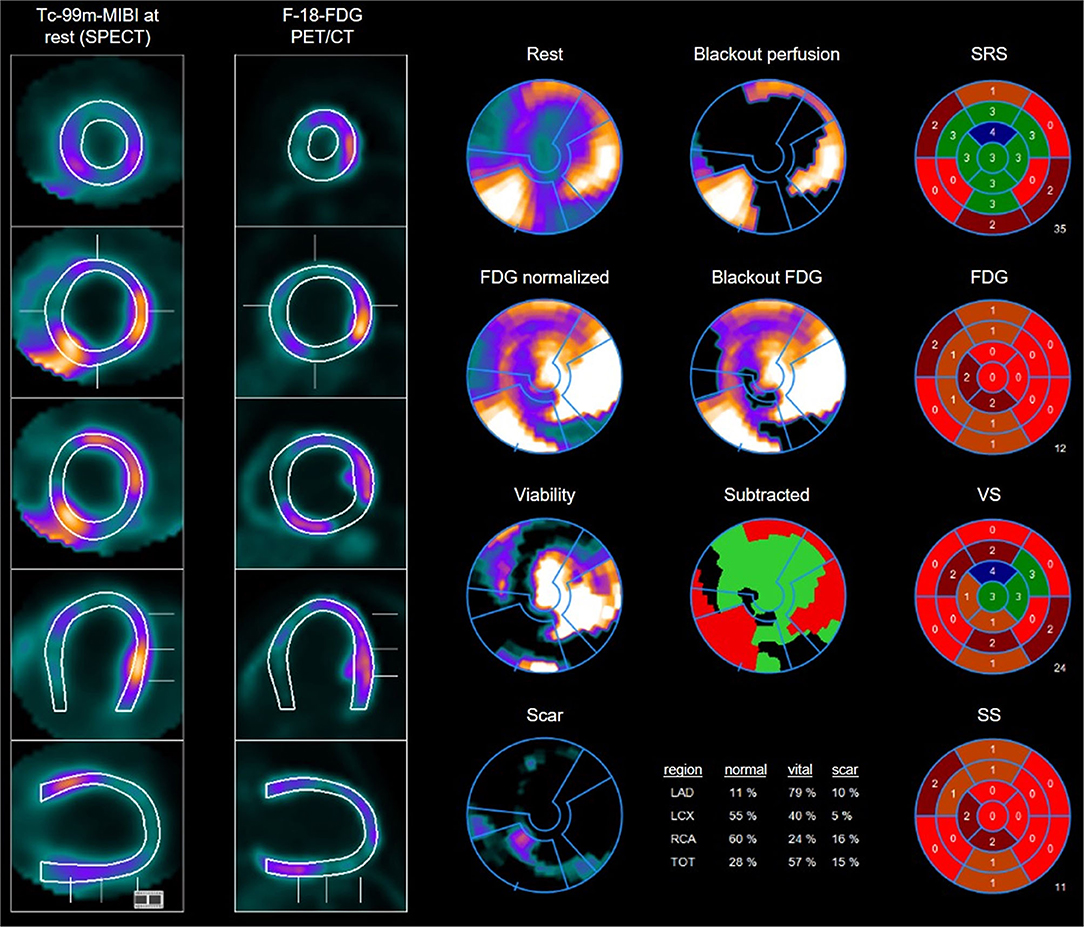
Task: Click the underlined 'region' table header
Action: 683,770
